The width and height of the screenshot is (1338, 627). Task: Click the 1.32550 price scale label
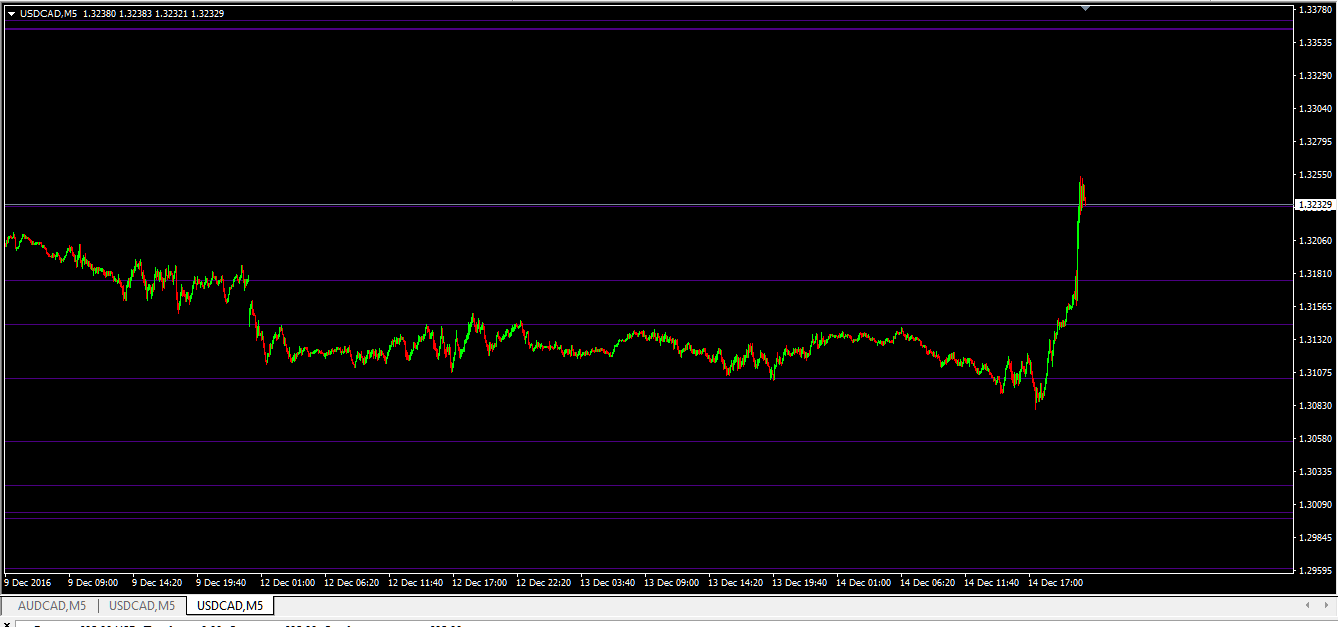(x=1314, y=175)
